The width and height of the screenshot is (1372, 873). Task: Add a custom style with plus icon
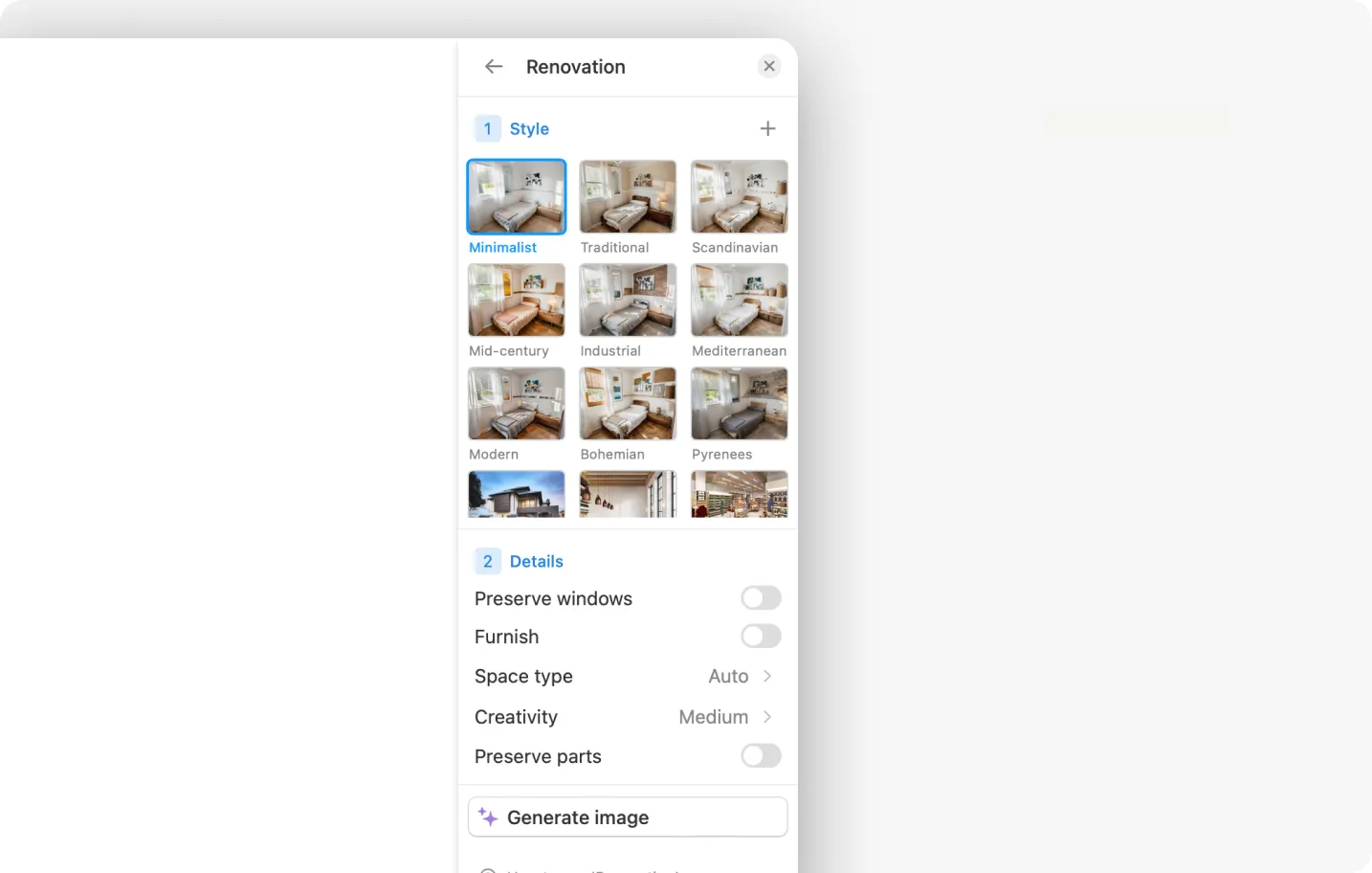767,128
